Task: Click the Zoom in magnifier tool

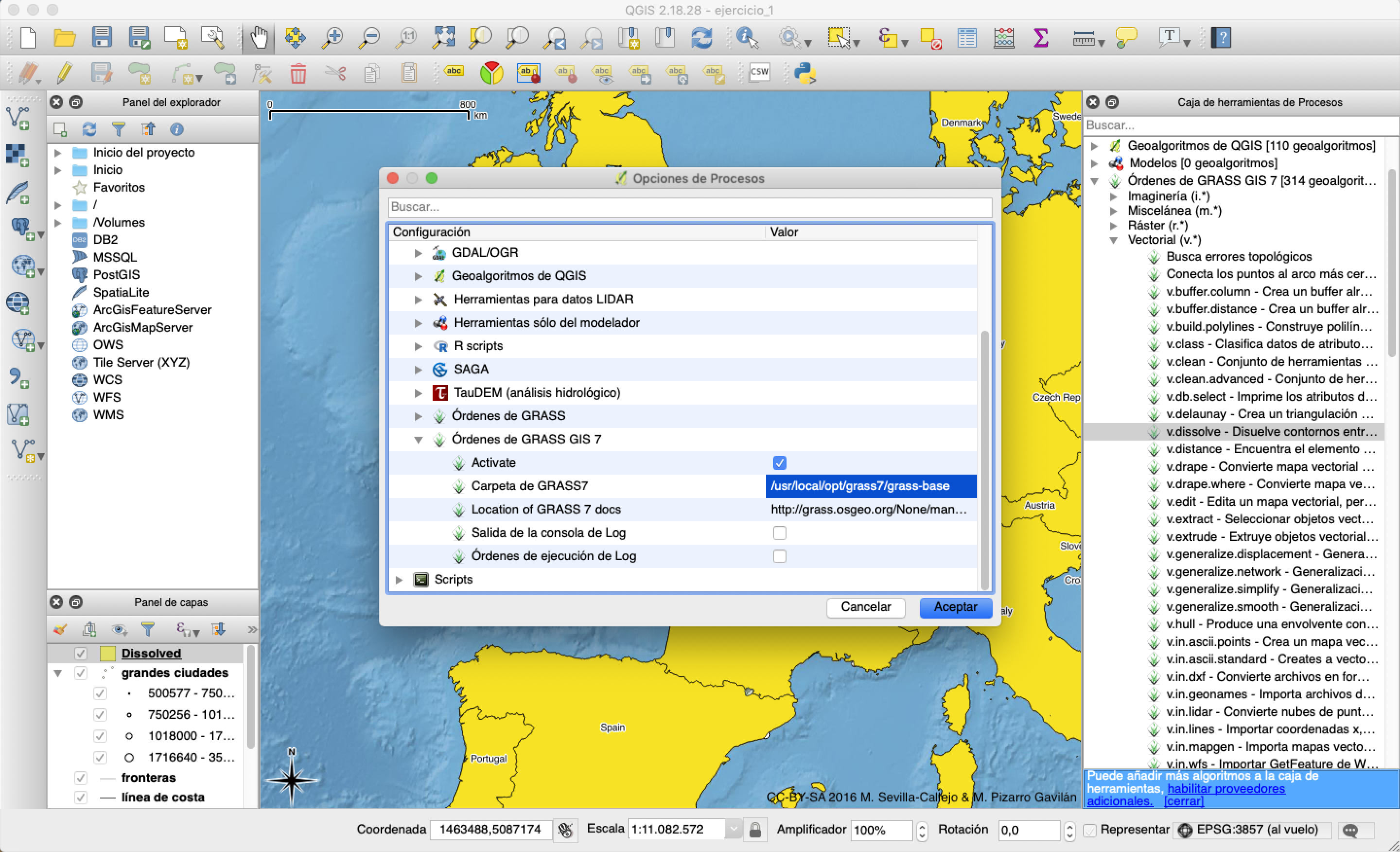Action: click(332, 38)
